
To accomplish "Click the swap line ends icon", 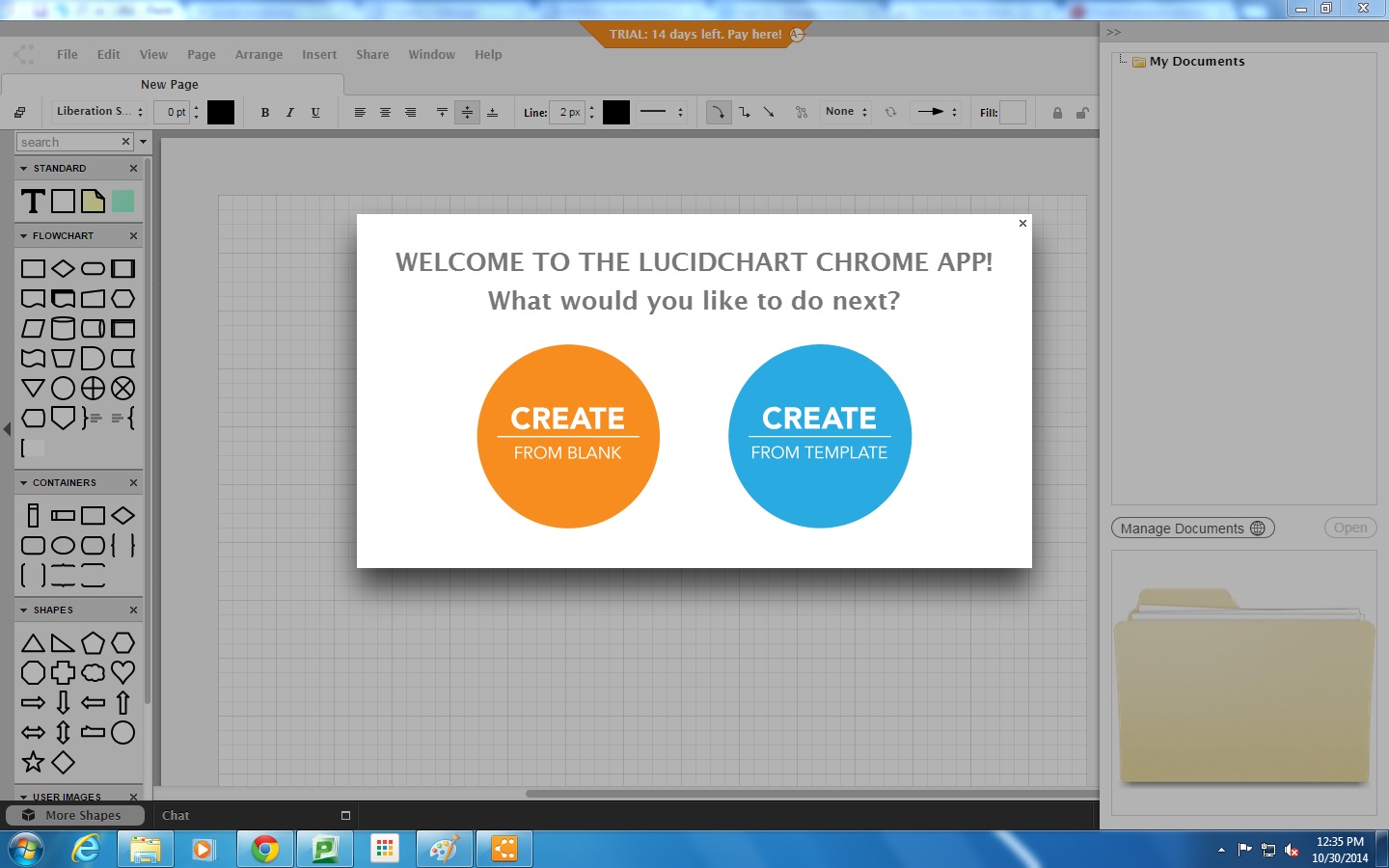I will click(x=890, y=112).
